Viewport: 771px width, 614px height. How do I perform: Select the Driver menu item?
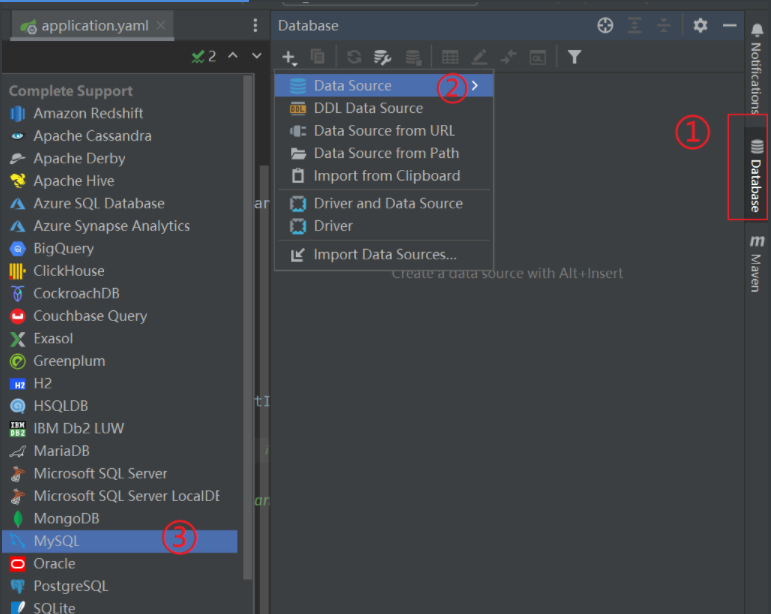pos(384,226)
